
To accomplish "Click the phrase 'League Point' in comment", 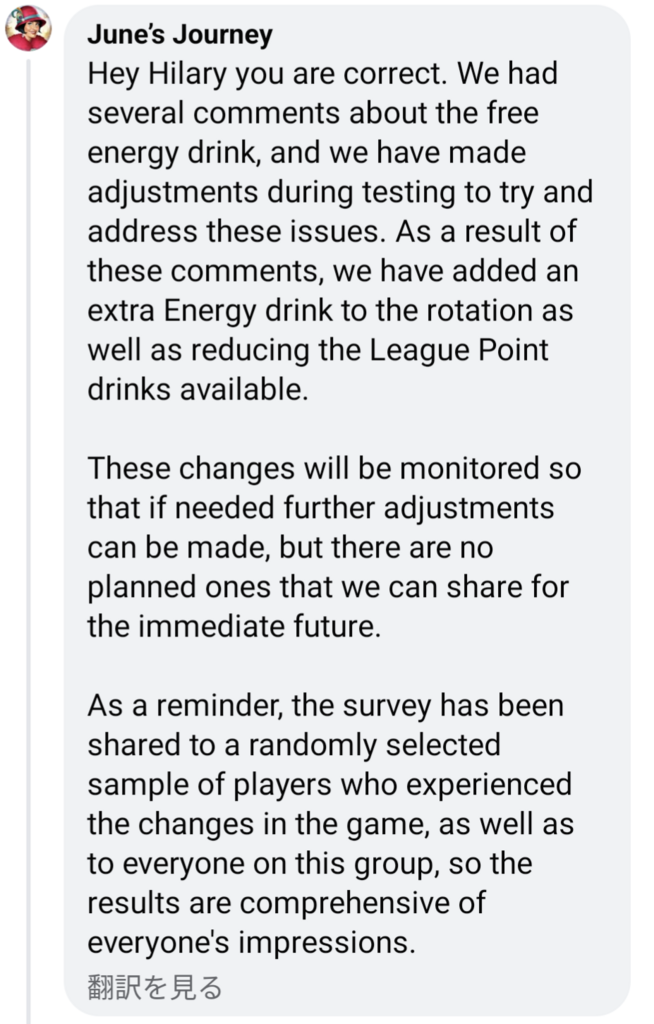I will coord(459,350).
